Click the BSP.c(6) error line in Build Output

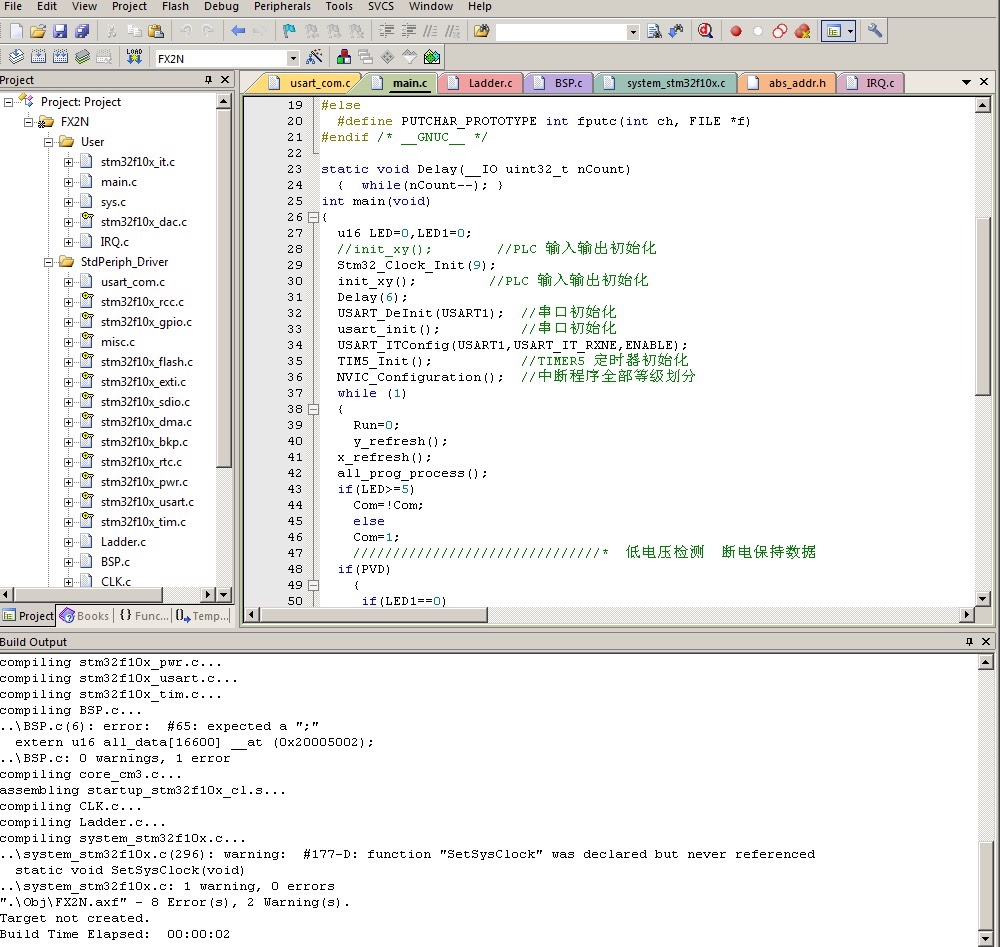click(159, 726)
